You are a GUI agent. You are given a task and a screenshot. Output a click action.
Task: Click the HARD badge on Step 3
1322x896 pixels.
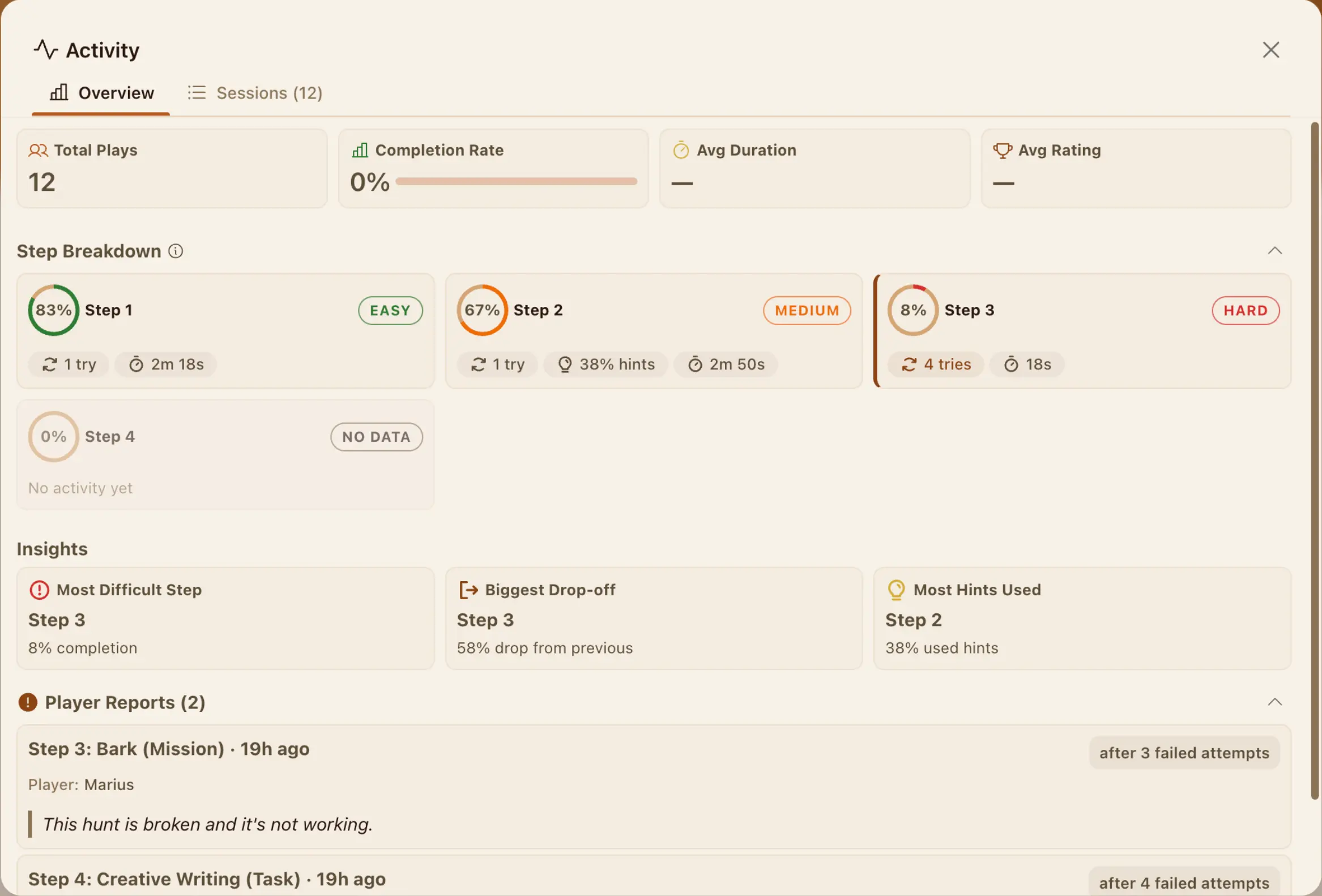point(1245,310)
